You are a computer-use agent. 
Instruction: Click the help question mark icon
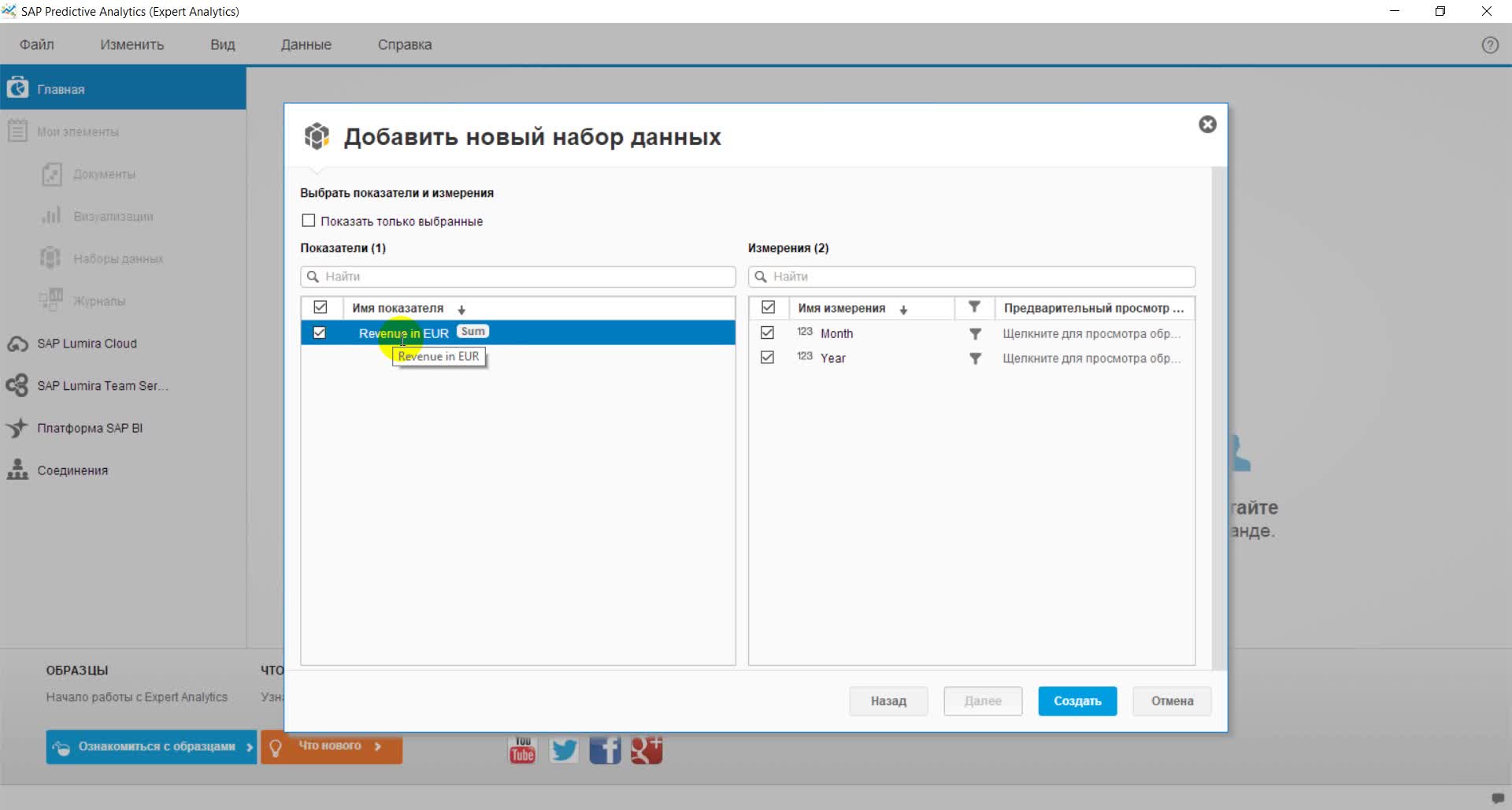[1490, 45]
